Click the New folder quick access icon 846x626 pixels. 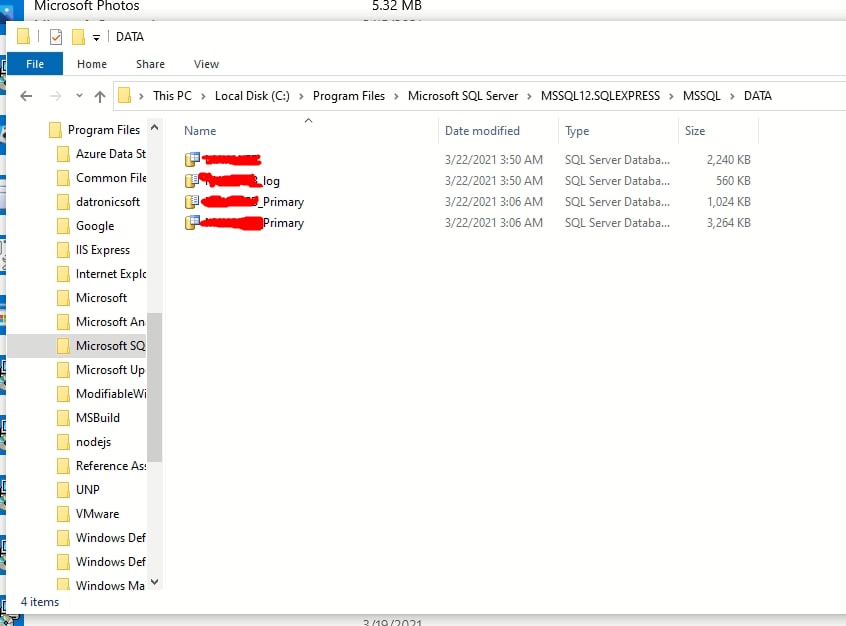[78, 37]
